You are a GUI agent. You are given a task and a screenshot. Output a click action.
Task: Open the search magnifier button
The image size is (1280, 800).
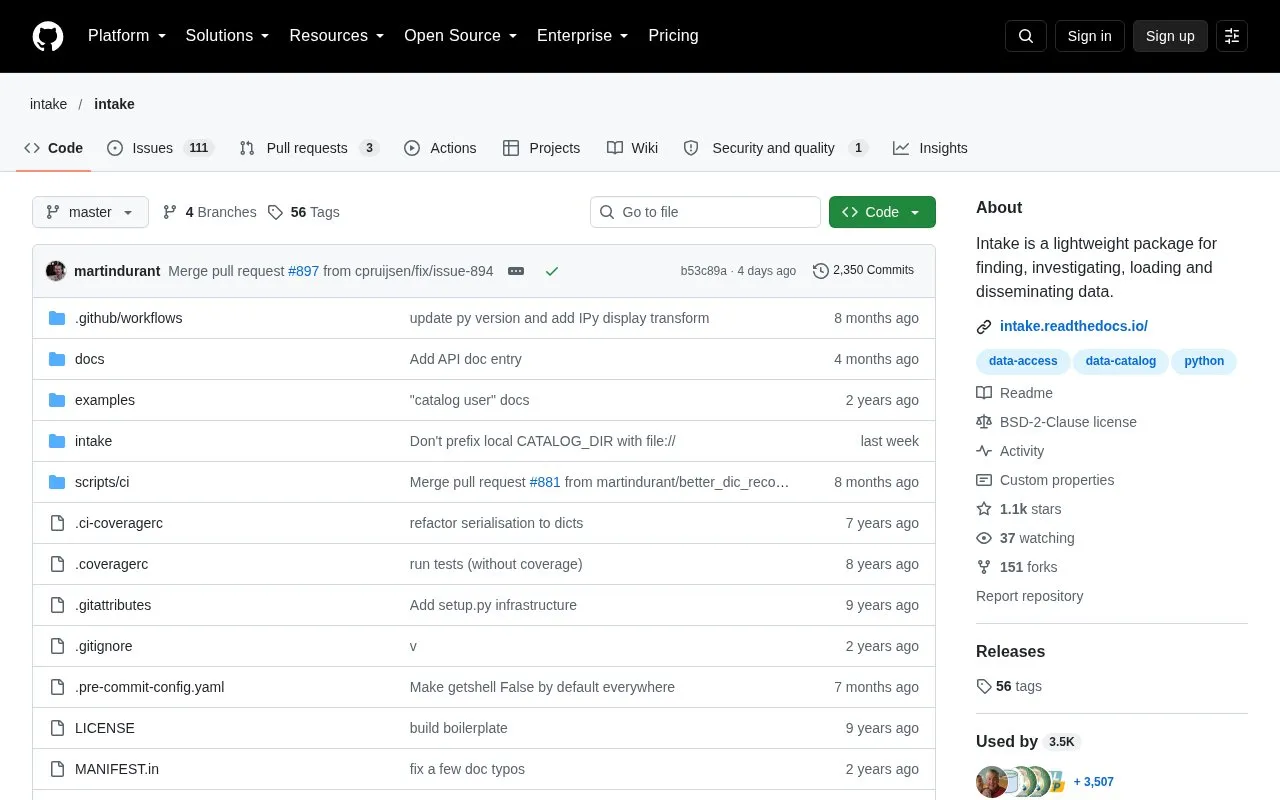tap(1026, 36)
